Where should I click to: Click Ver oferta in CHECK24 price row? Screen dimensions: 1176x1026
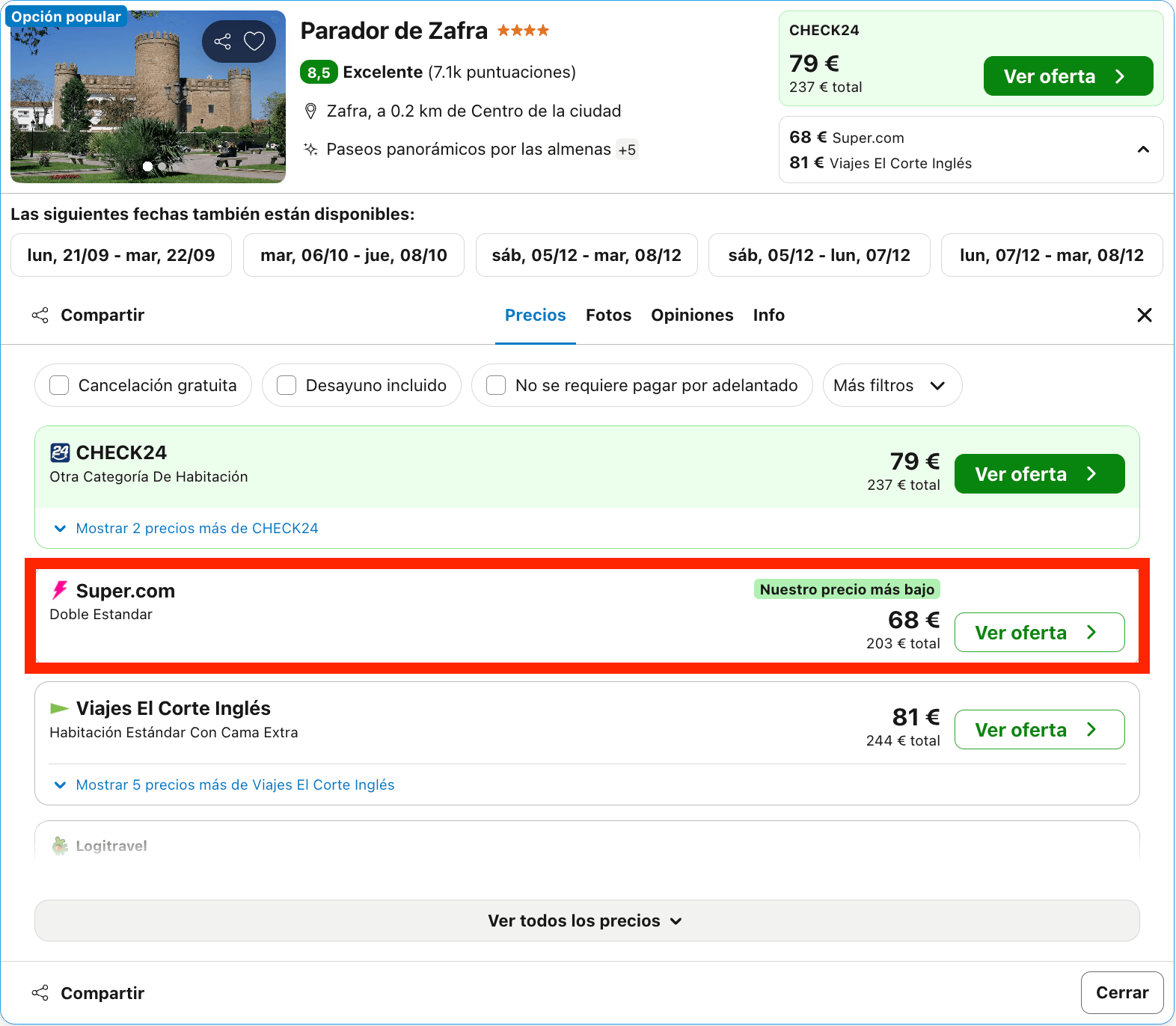(x=1040, y=474)
